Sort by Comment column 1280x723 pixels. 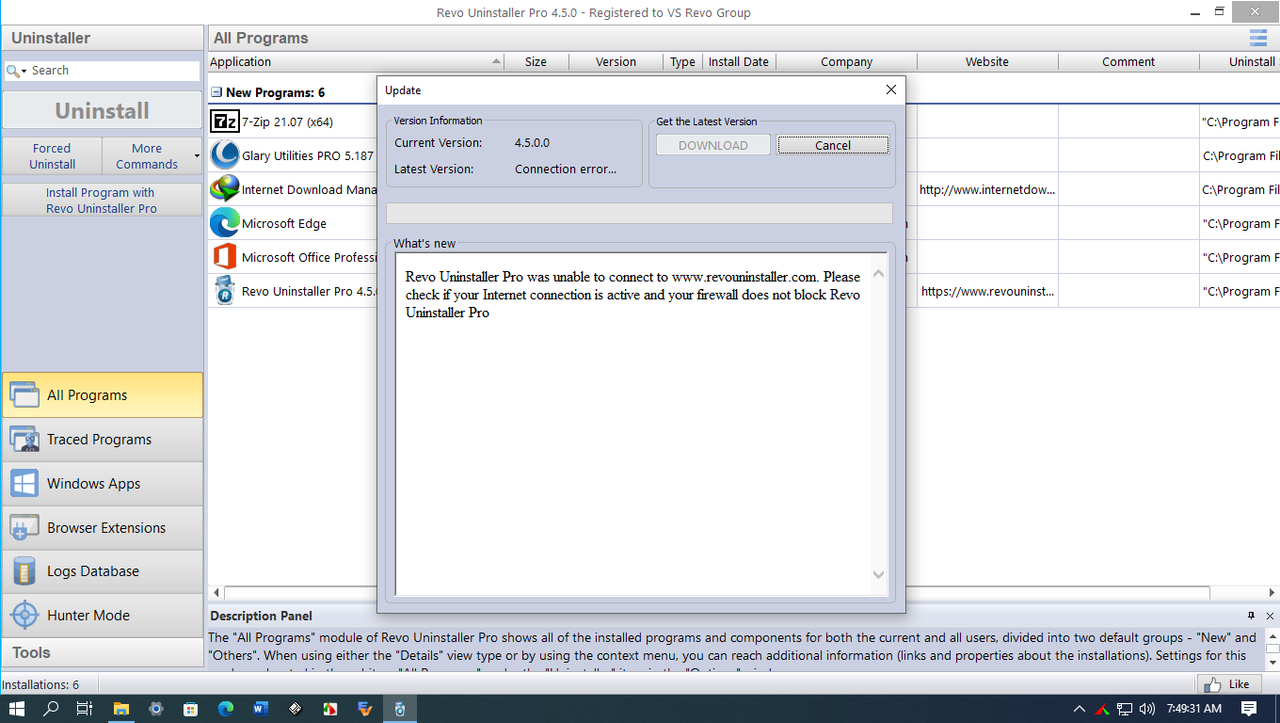coord(1128,62)
